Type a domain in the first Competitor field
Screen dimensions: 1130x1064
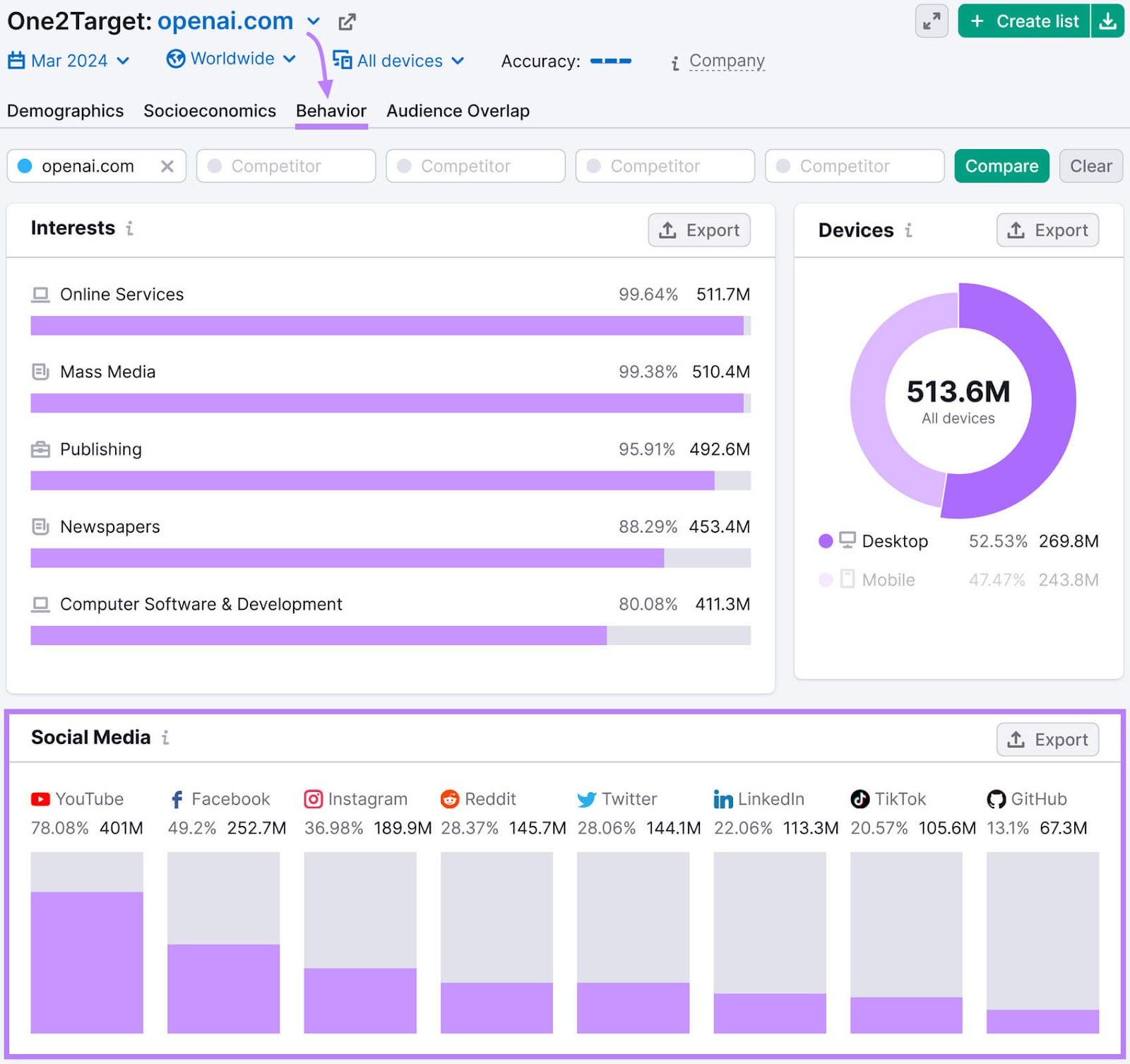coord(285,166)
